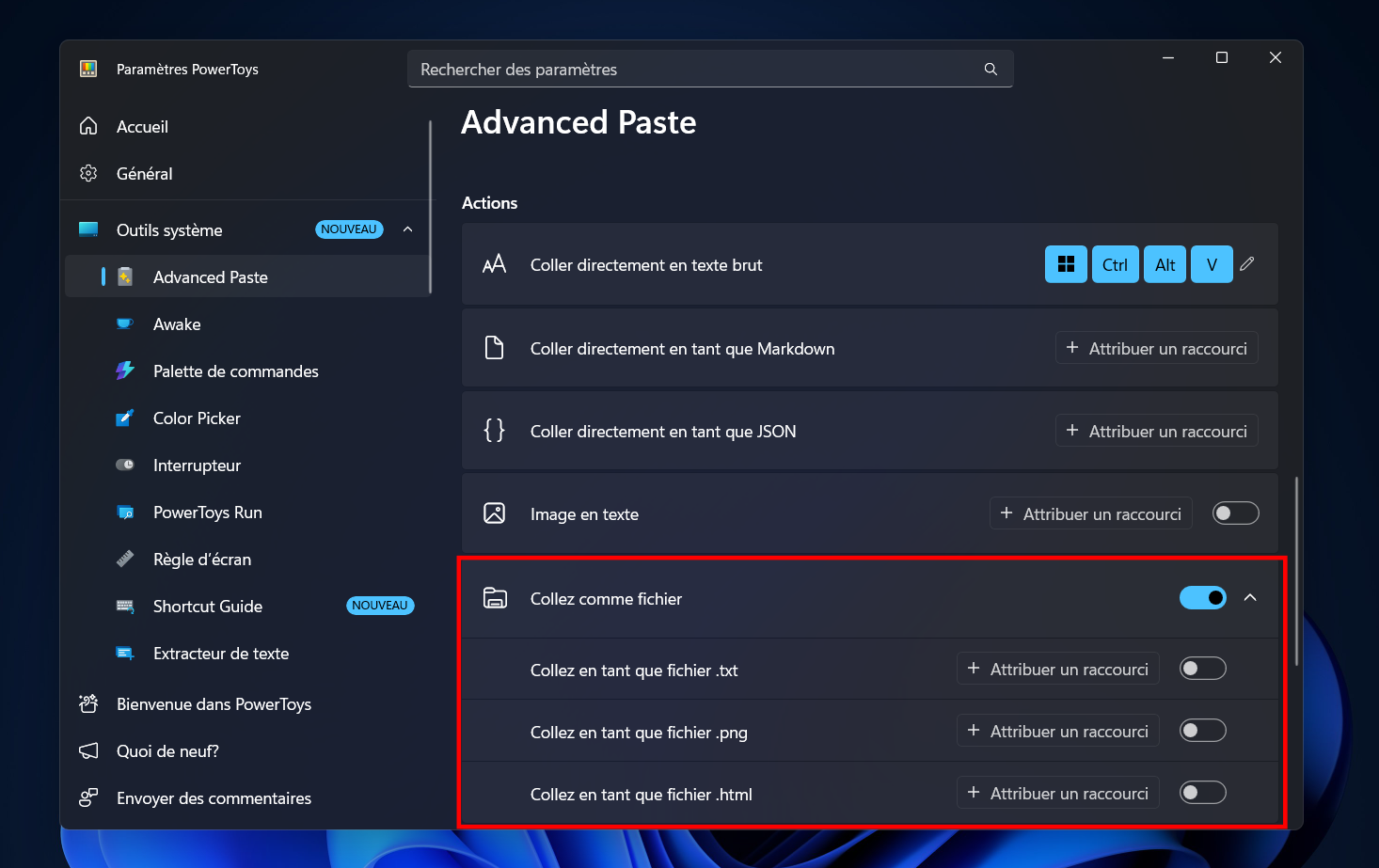Assign a shortcut for .txt file paste
The width and height of the screenshot is (1379, 868).
pos(1058,669)
